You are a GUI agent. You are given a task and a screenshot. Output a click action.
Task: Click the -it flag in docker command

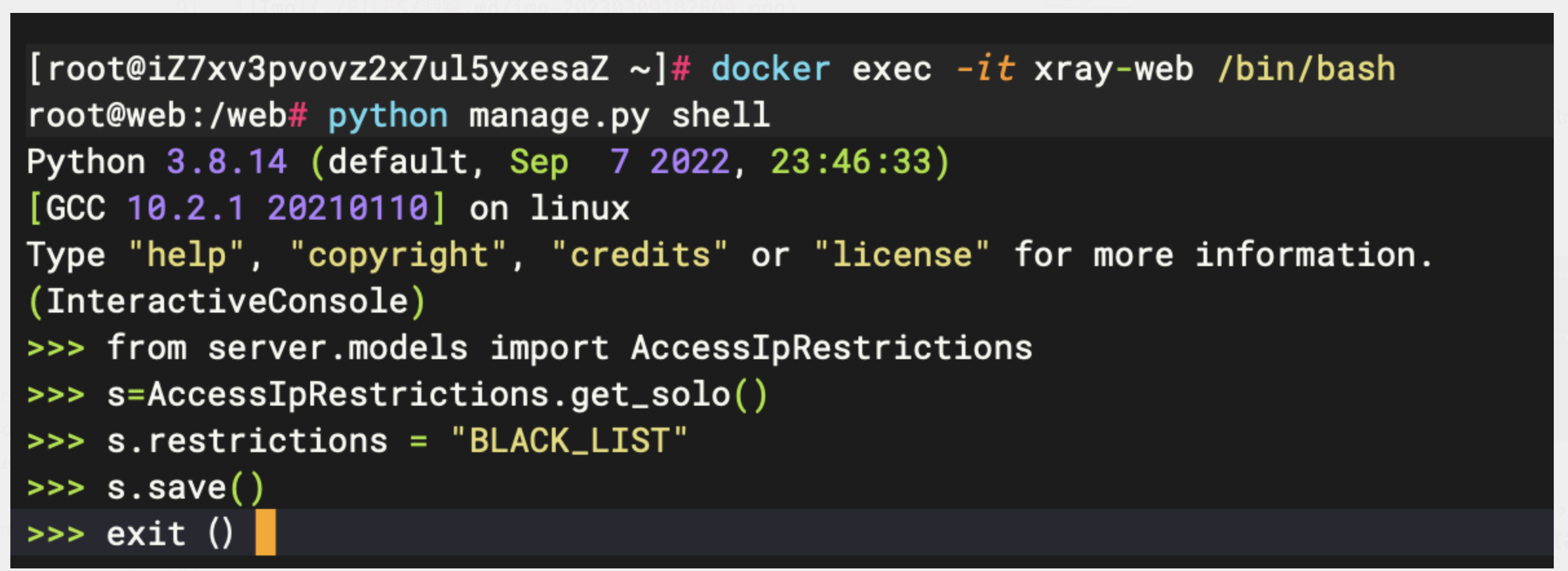(984, 69)
